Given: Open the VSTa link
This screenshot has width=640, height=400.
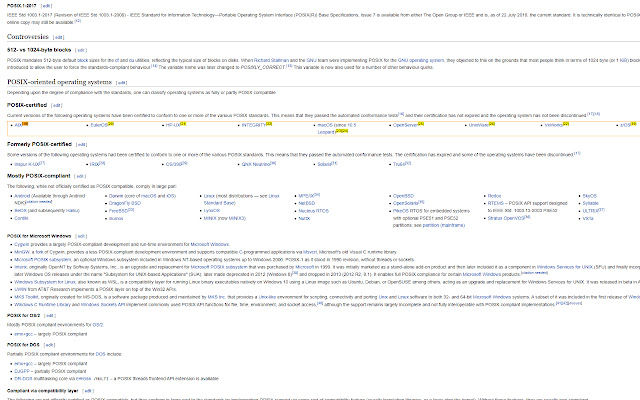Looking at the screenshot, I should click(588, 219).
